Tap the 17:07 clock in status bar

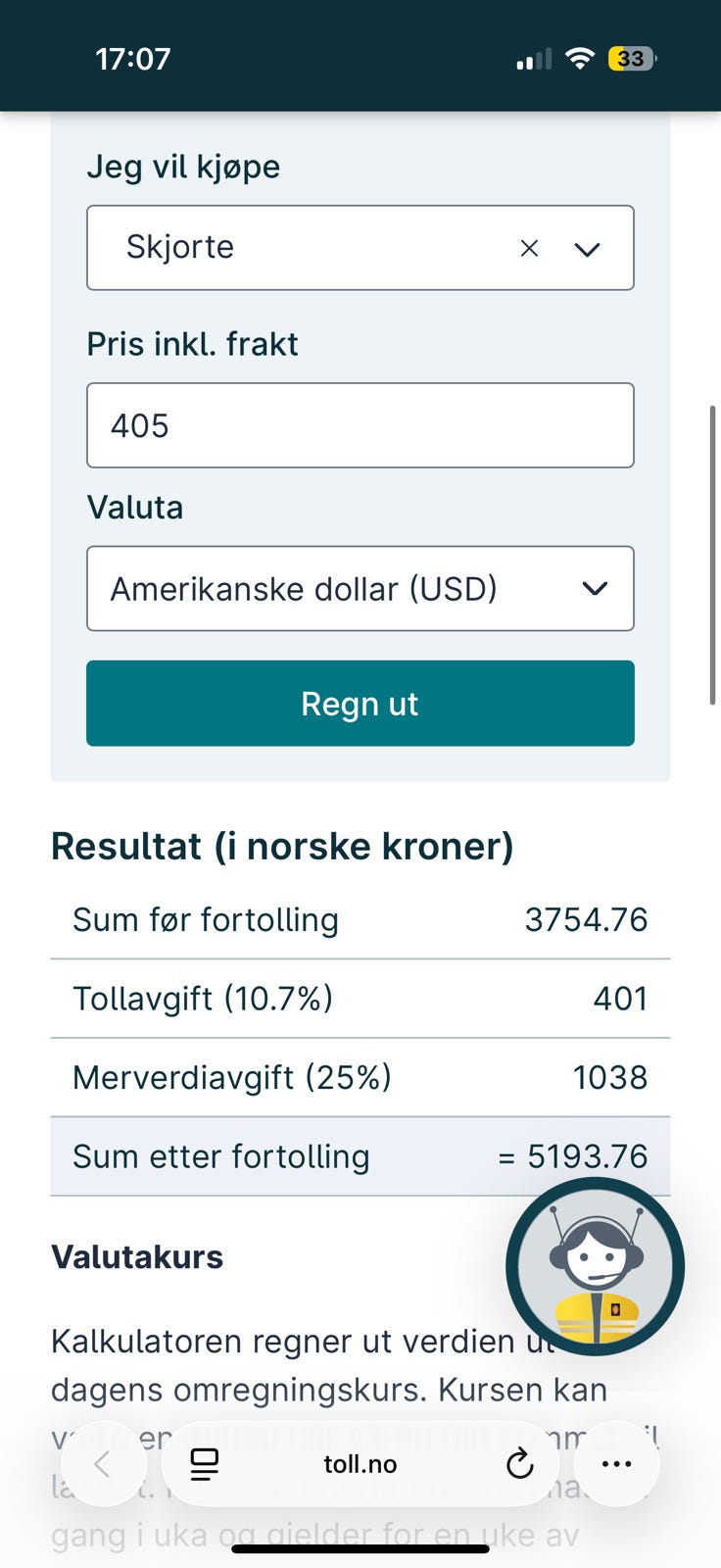[x=133, y=59]
